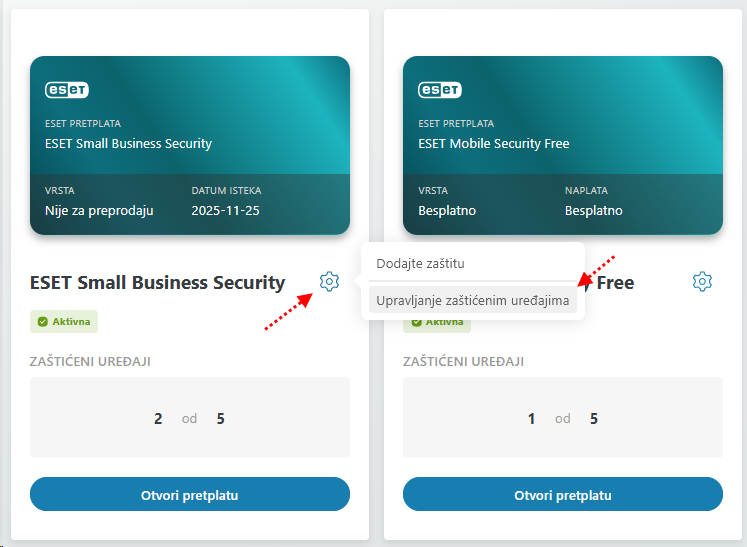Screen dimensions: 747x547
Task: Click 'Nije za preprodaju' type value
Action: pos(99,211)
